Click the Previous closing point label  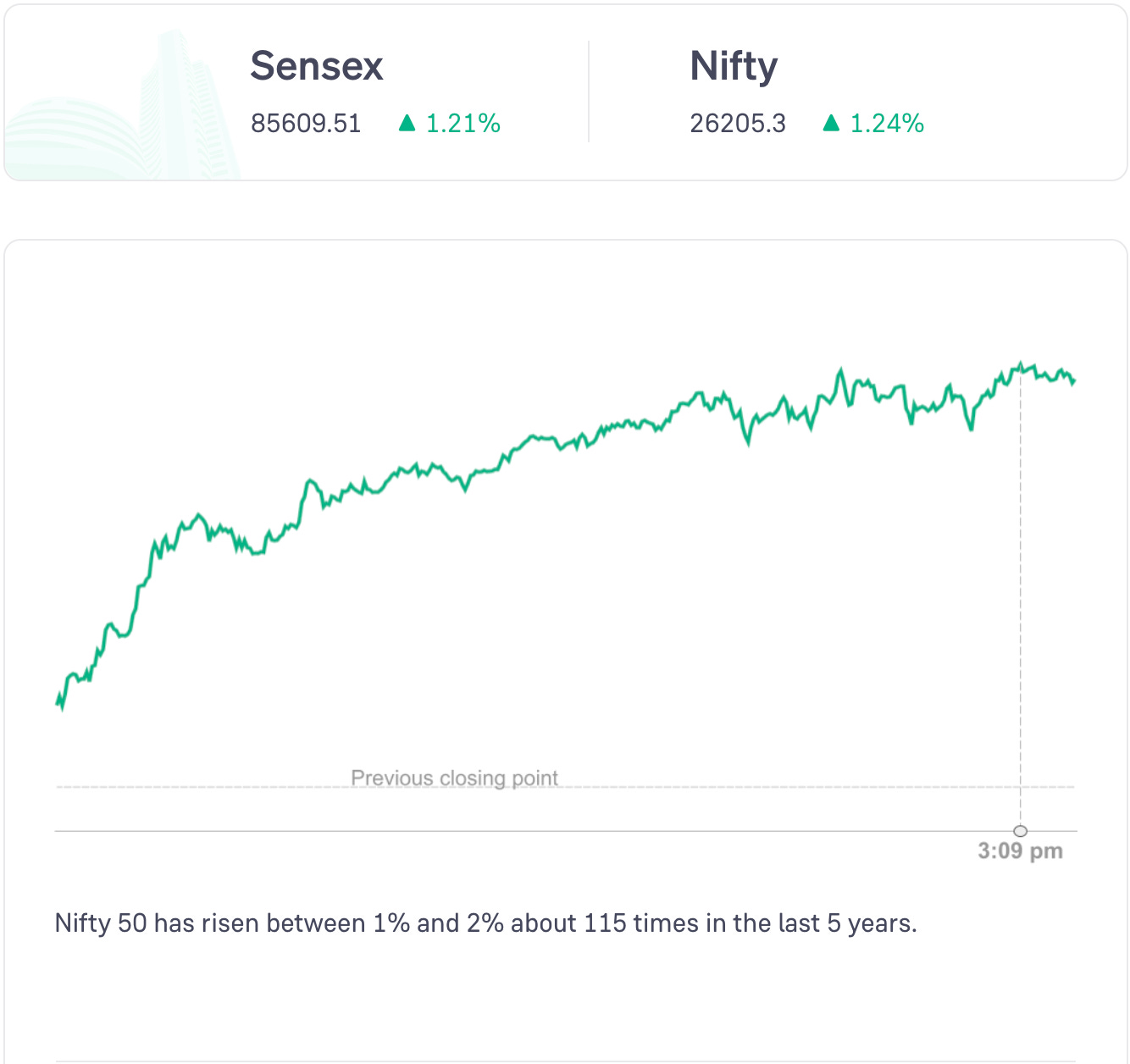455,778
